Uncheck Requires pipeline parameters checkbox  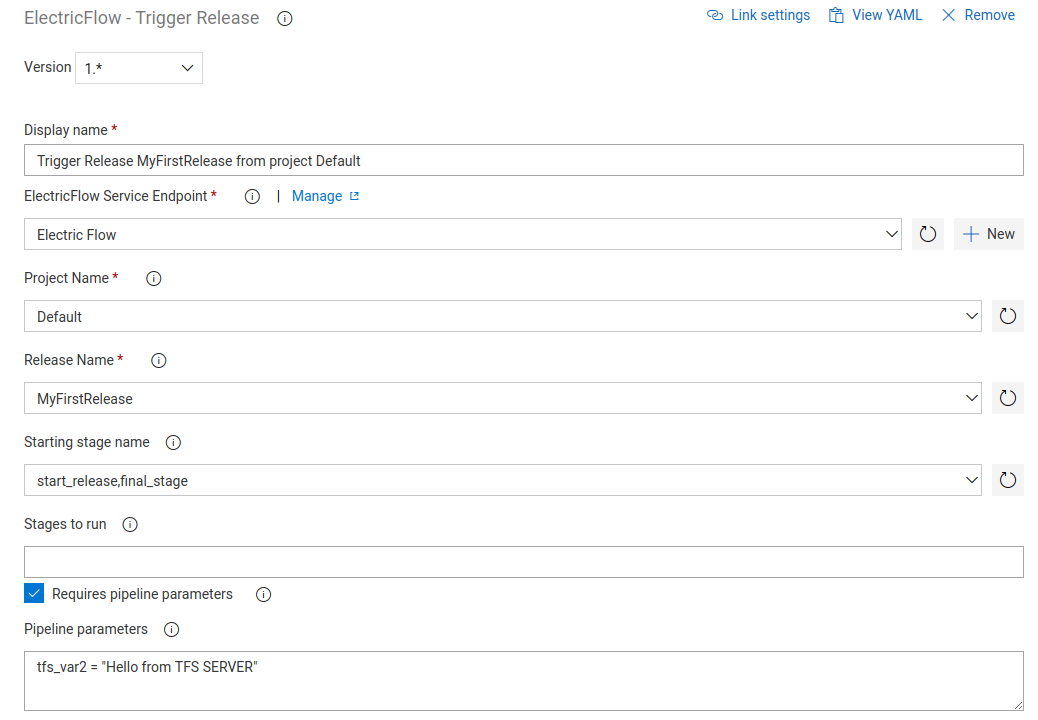point(34,593)
